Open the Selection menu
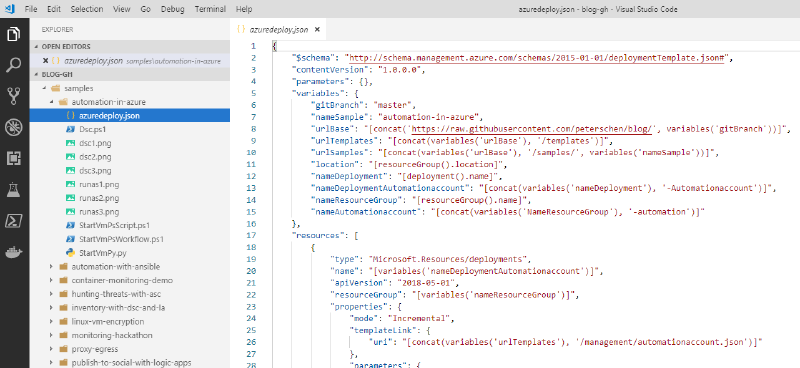The image size is (800, 368). tap(86, 9)
